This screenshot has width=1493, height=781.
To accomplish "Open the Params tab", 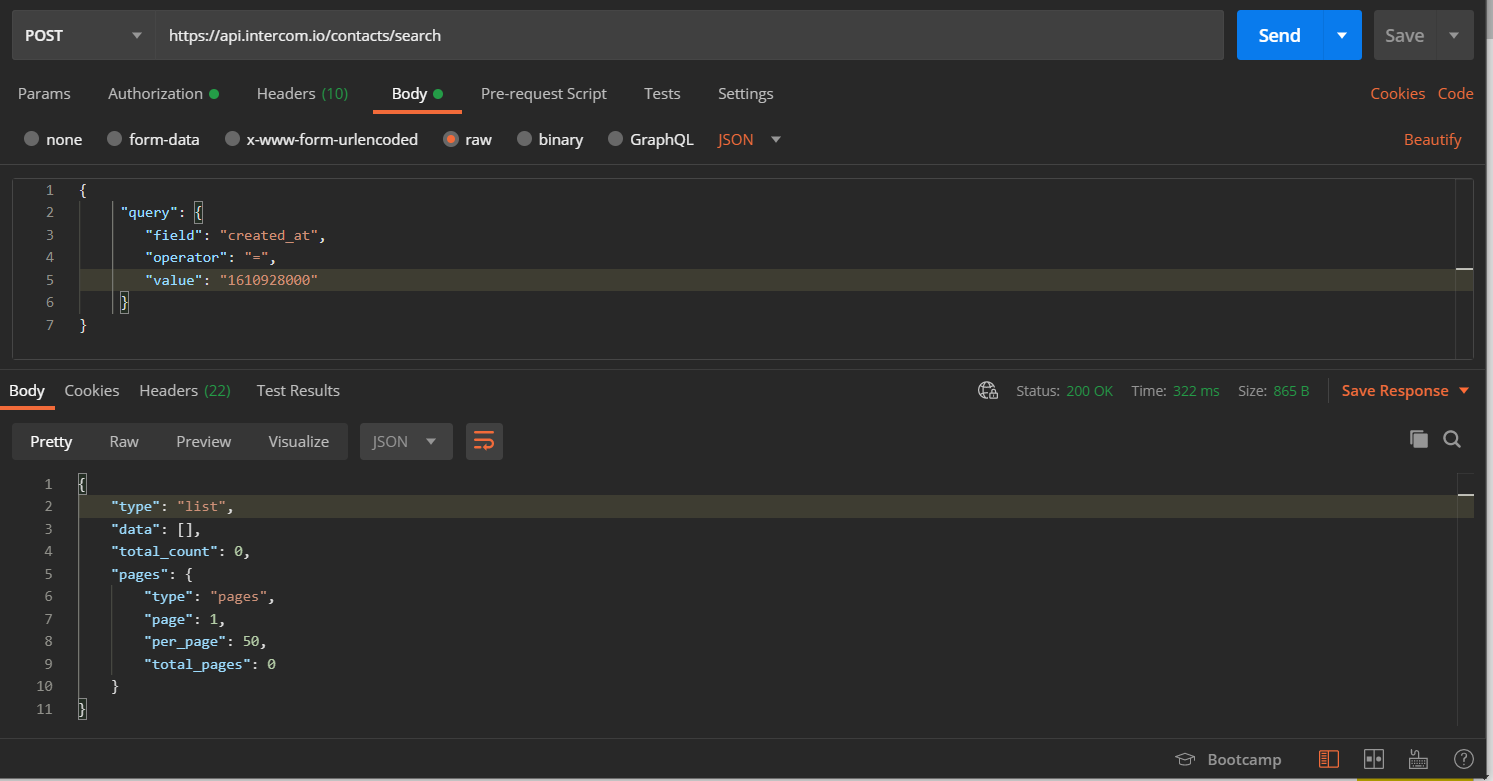I will (x=44, y=94).
